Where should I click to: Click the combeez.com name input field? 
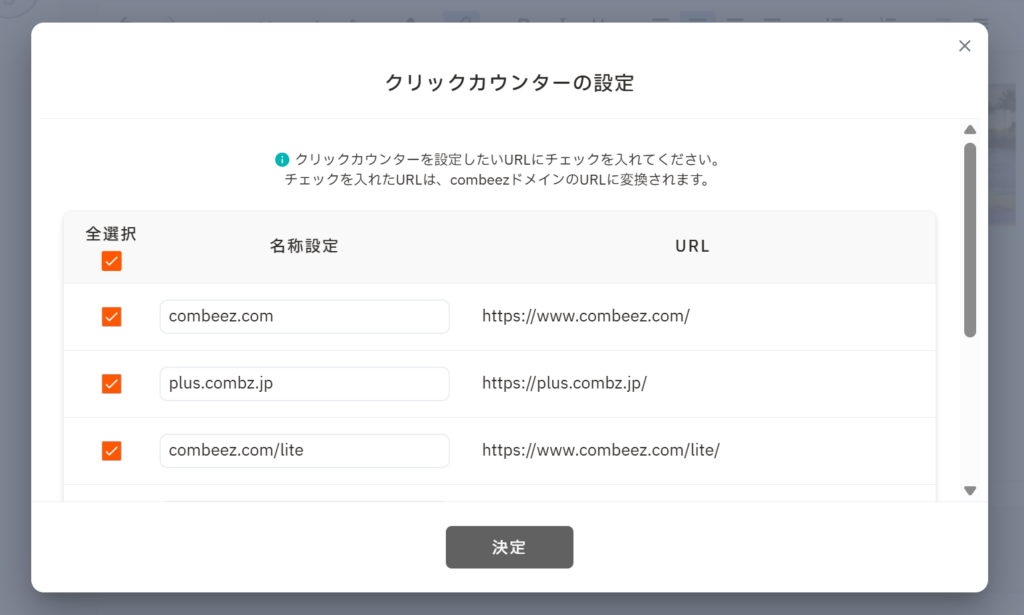tap(304, 317)
